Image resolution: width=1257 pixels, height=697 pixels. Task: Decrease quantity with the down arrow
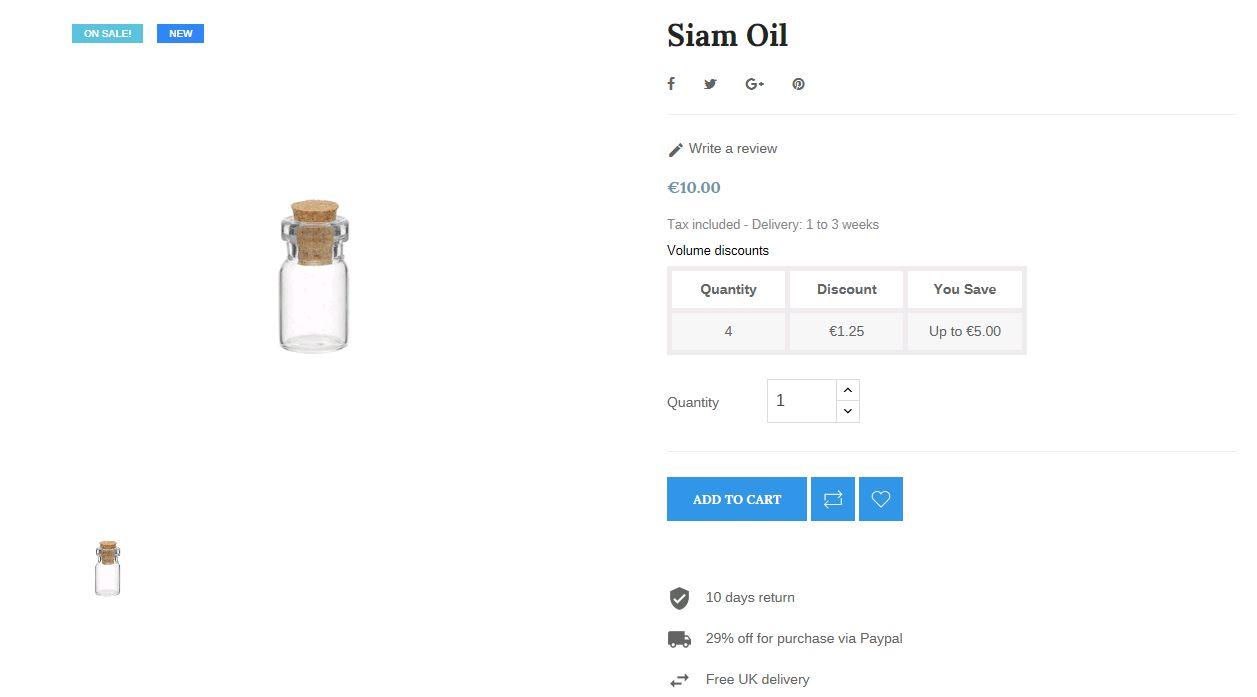848,411
